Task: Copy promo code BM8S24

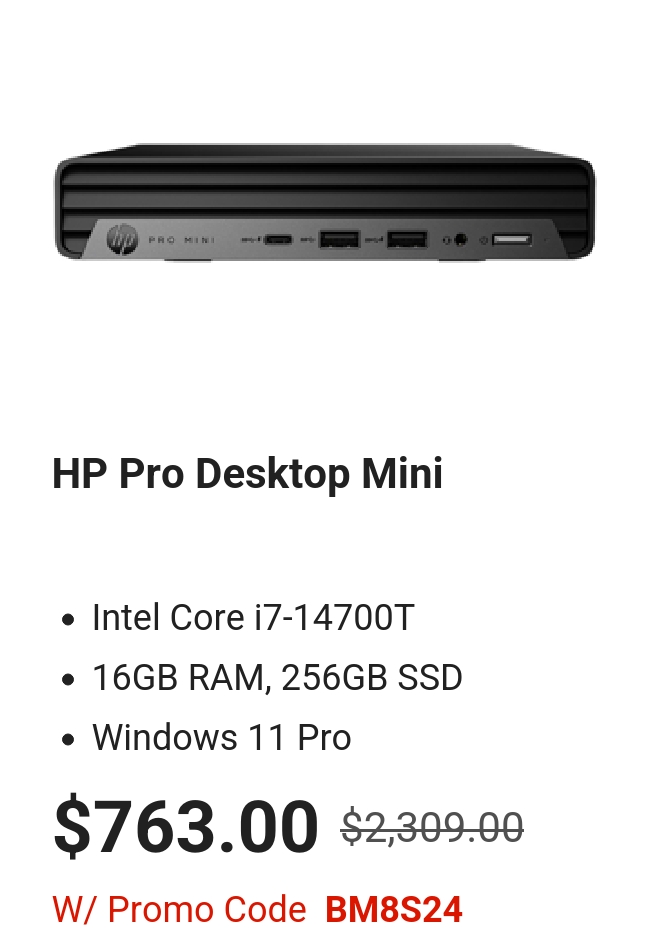Action: [394, 909]
